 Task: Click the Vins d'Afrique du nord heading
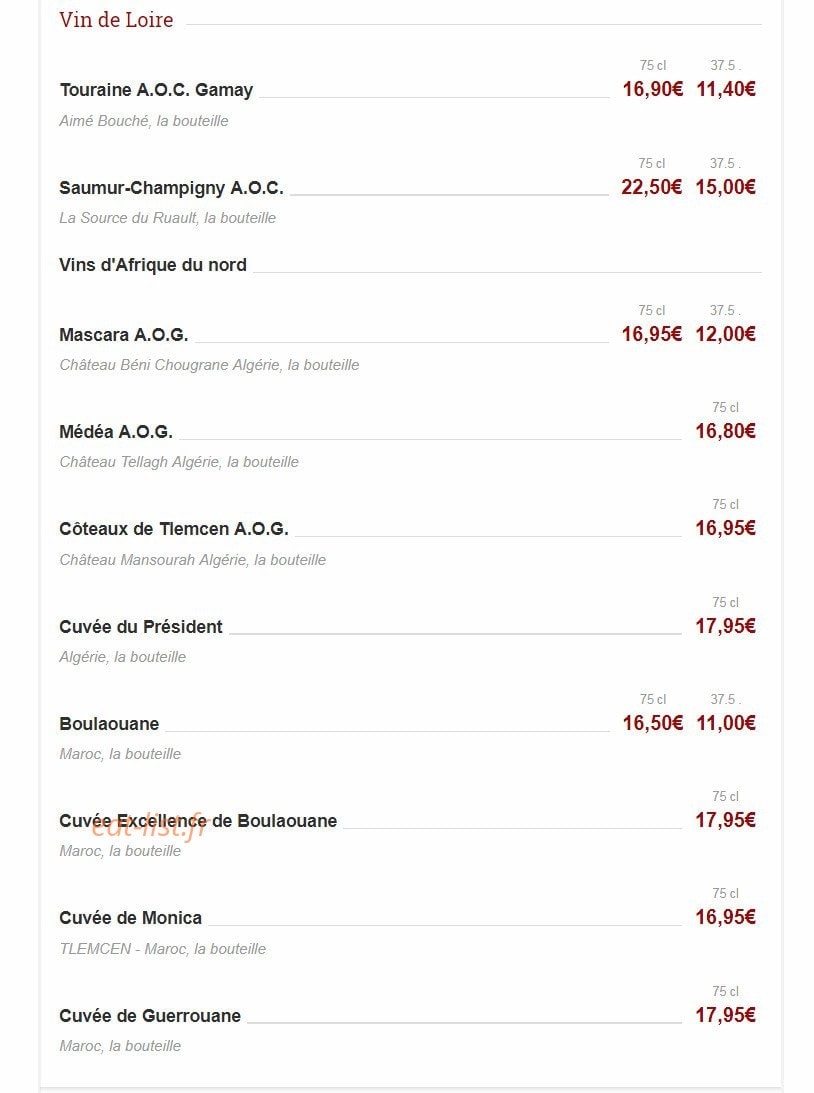point(153,265)
